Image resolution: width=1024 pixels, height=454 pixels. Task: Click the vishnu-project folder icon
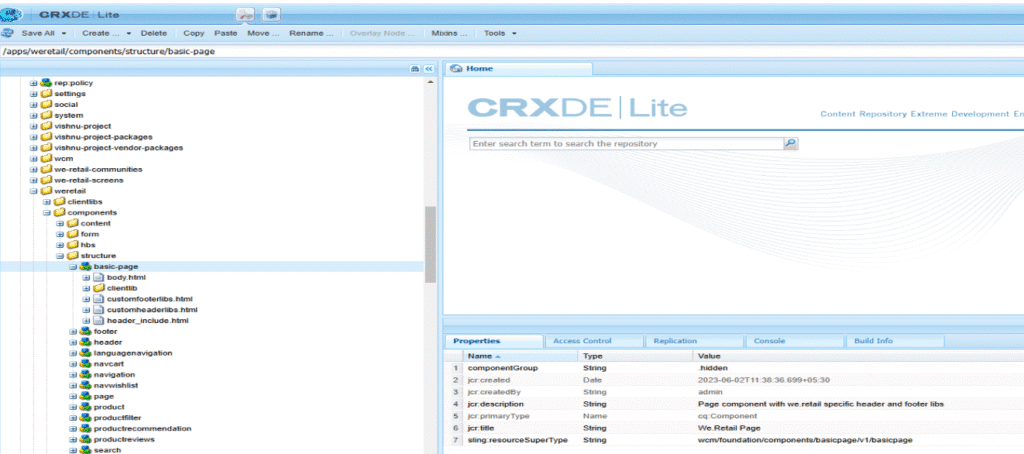(46, 126)
